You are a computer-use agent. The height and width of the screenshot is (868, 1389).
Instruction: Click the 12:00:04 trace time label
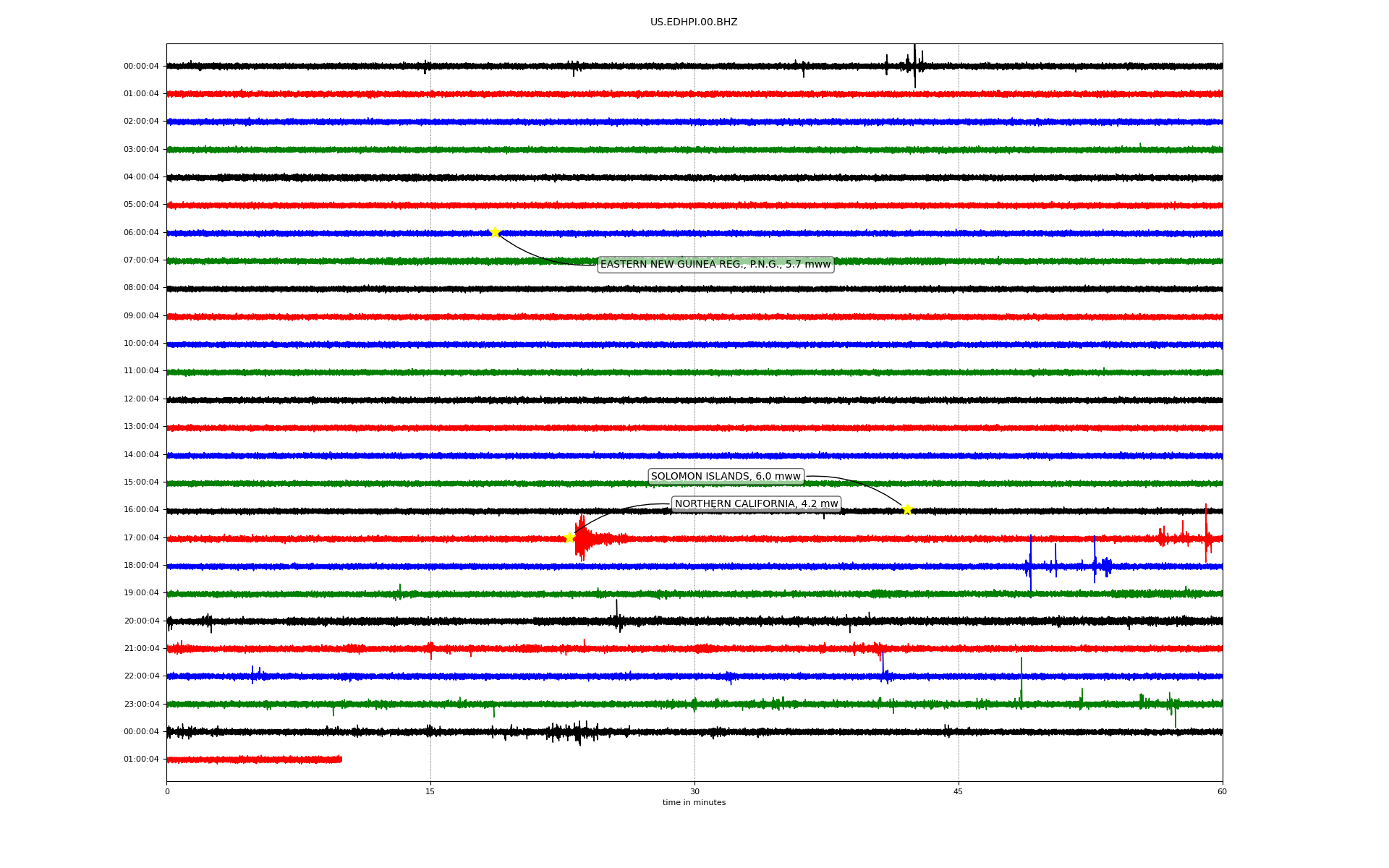tap(141, 399)
